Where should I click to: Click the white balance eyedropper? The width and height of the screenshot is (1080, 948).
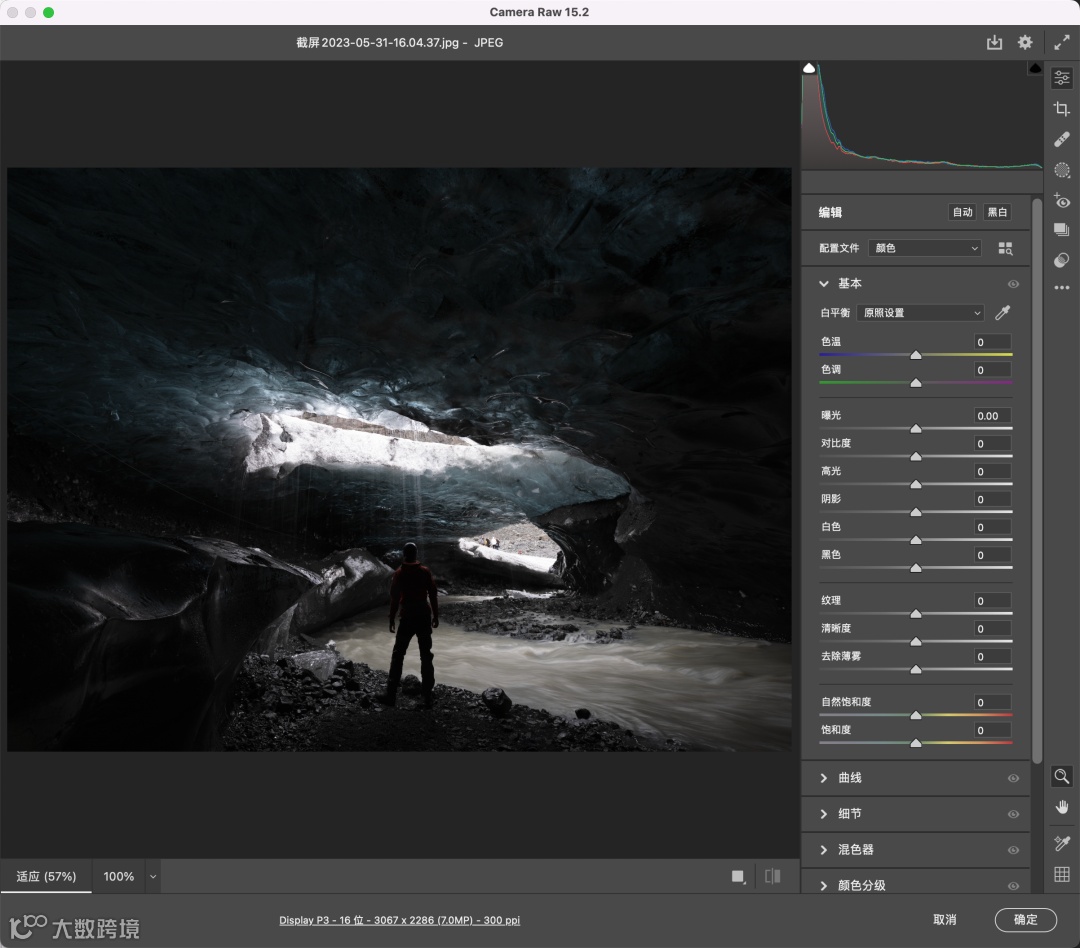click(1003, 313)
